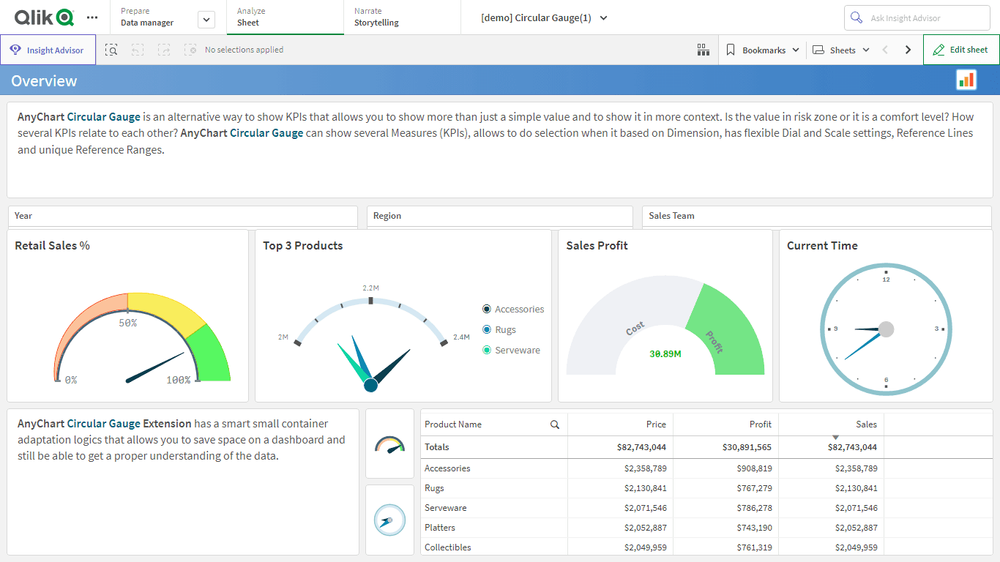The width and height of the screenshot is (1000, 562).
Task: Click the small clock gauge thumbnail
Action: [x=389, y=519]
